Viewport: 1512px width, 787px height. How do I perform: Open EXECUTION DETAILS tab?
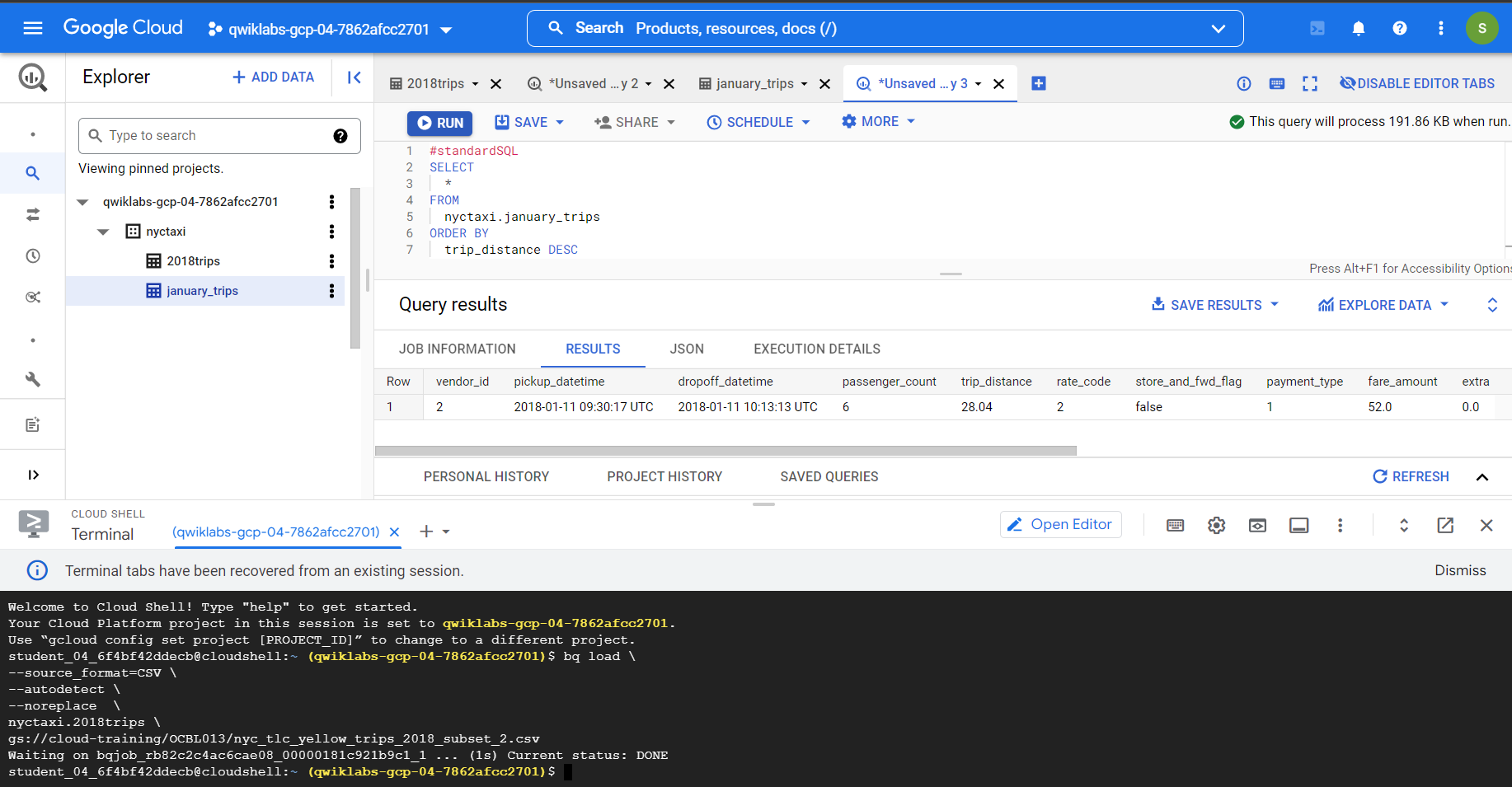pos(817,349)
